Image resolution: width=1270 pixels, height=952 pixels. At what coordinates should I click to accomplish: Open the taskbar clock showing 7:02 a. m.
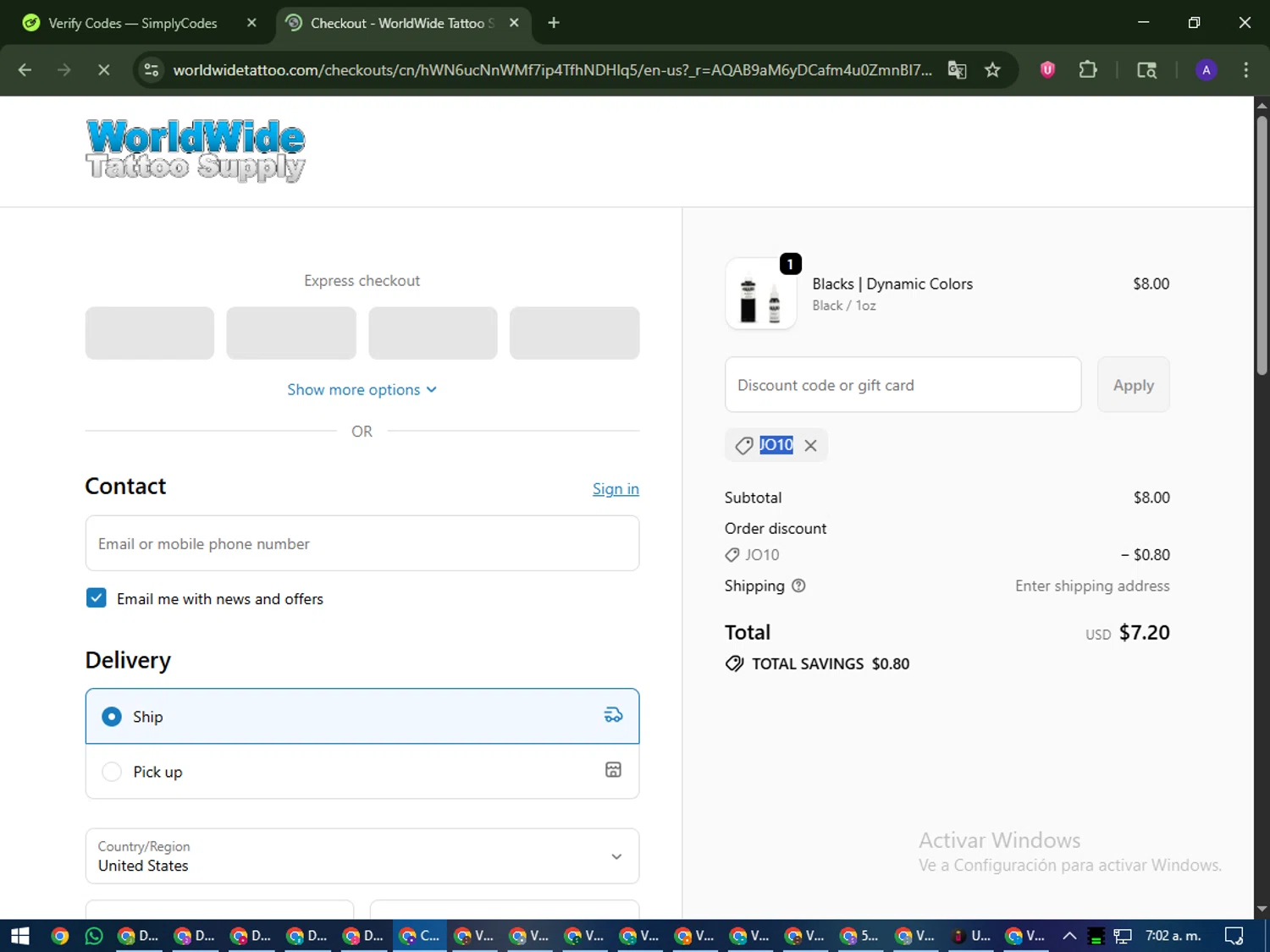1173,936
